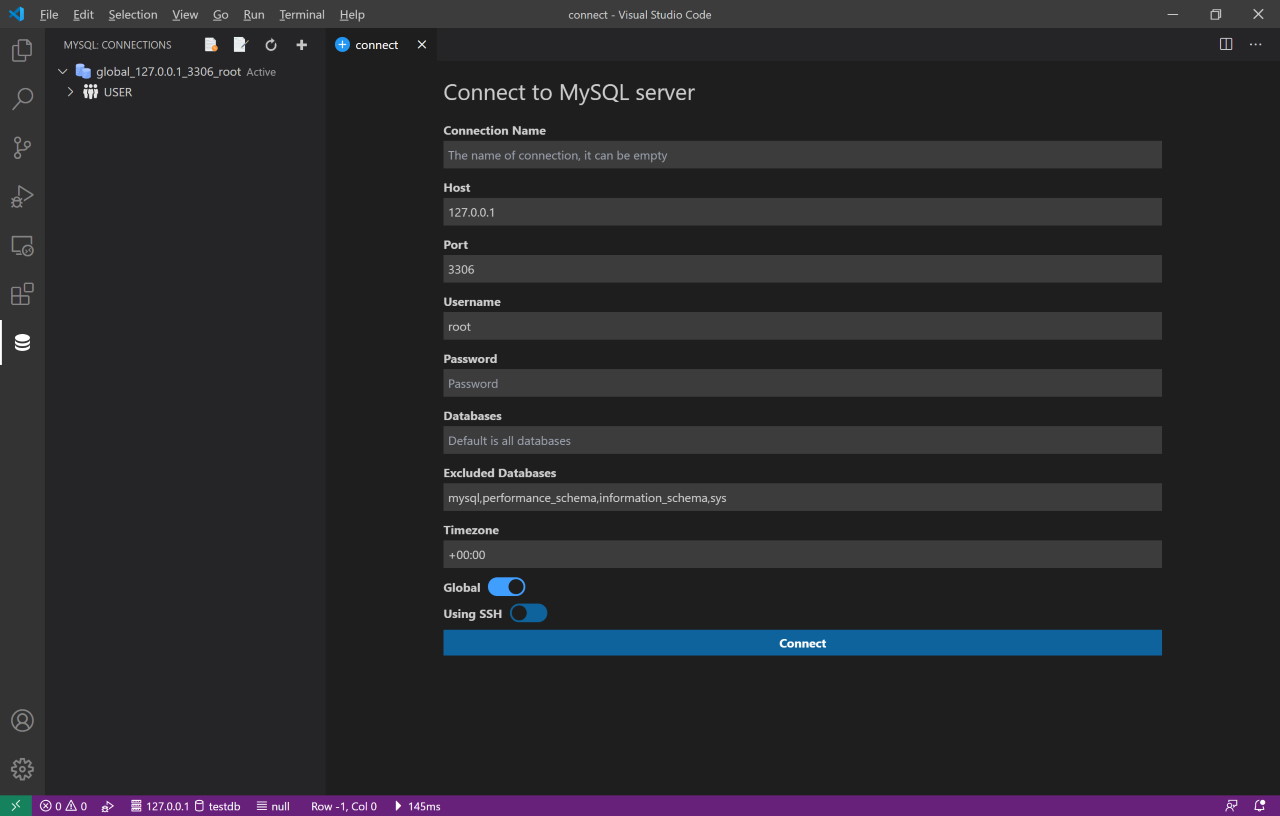Image resolution: width=1280 pixels, height=816 pixels.
Task: Click the Port field showing 3306
Action: click(802, 269)
